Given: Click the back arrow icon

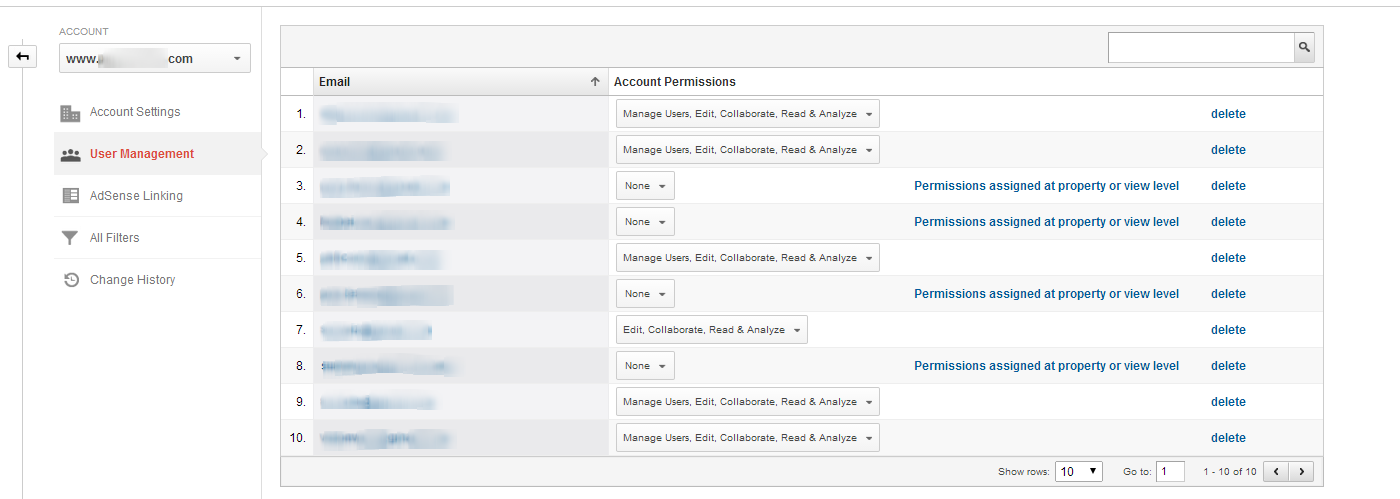Looking at the screenshot, I should coord(22,57).
